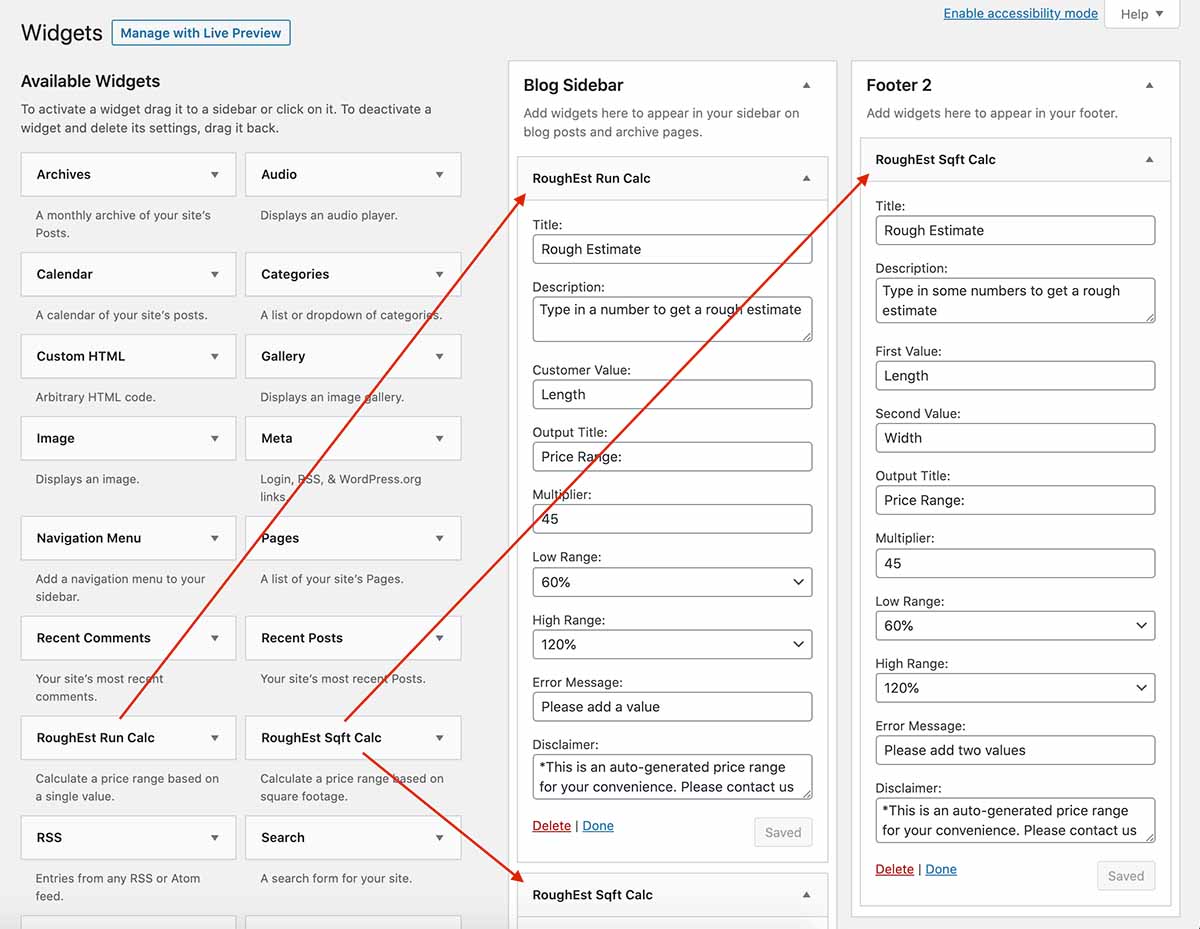Collapse RoughEst Sqft Calc widget in Footer 2
Viewport: 1200px width, 929px height.
[x=1149, y=160]
